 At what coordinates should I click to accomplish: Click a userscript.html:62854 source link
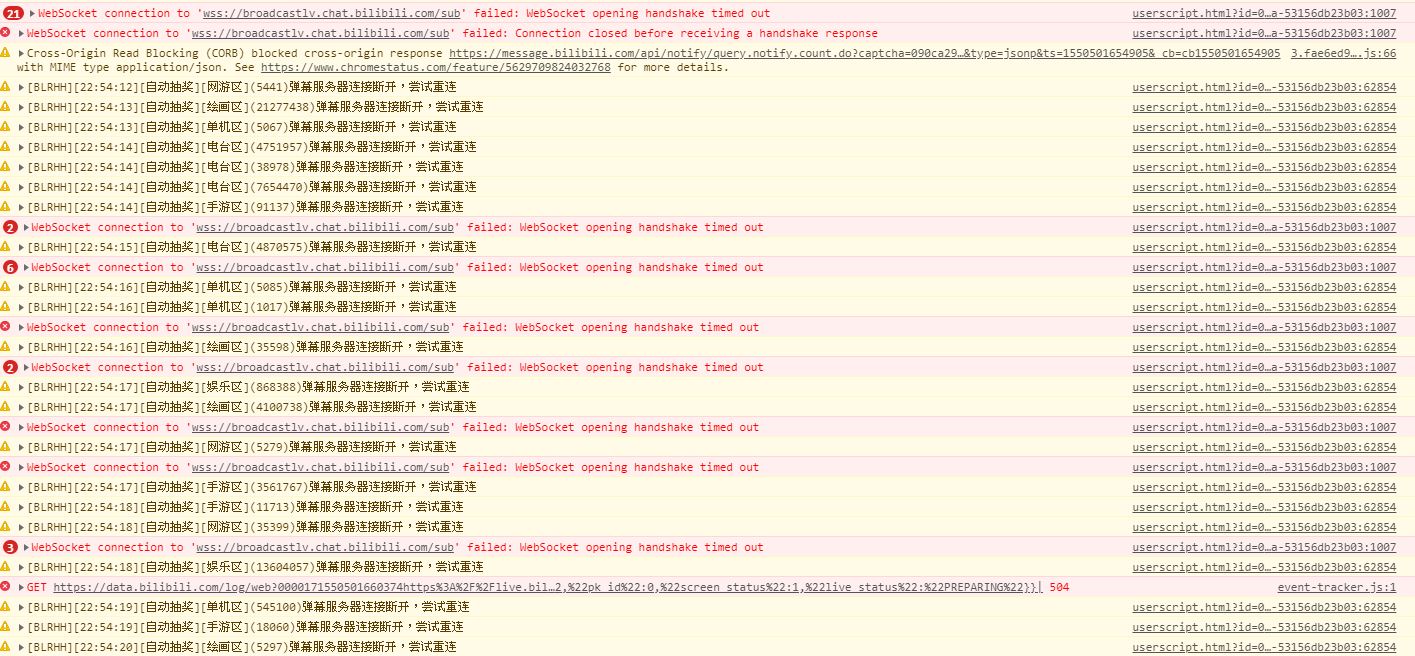[x=1265, y=87]
